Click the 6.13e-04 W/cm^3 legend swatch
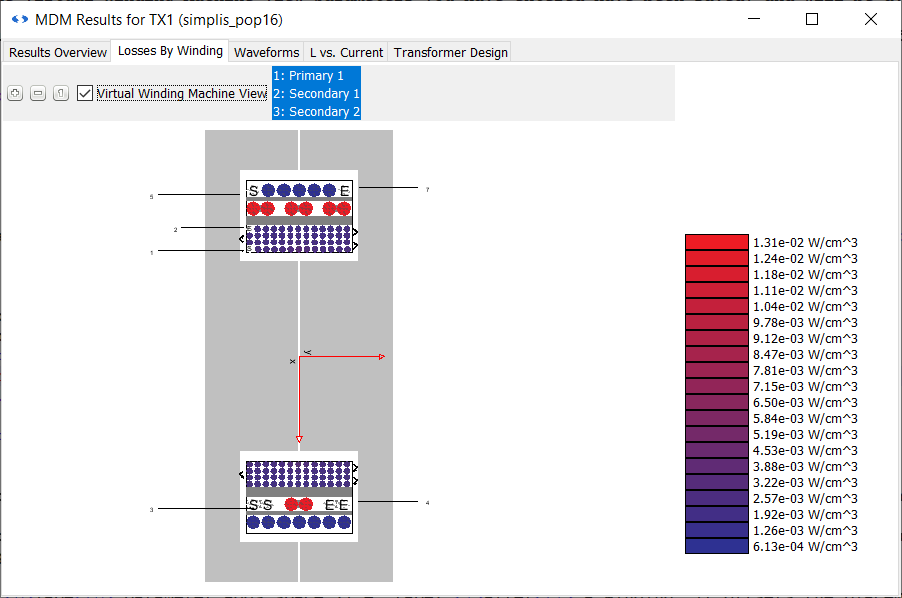Viewport: 902px width, 598px height. 716,546
